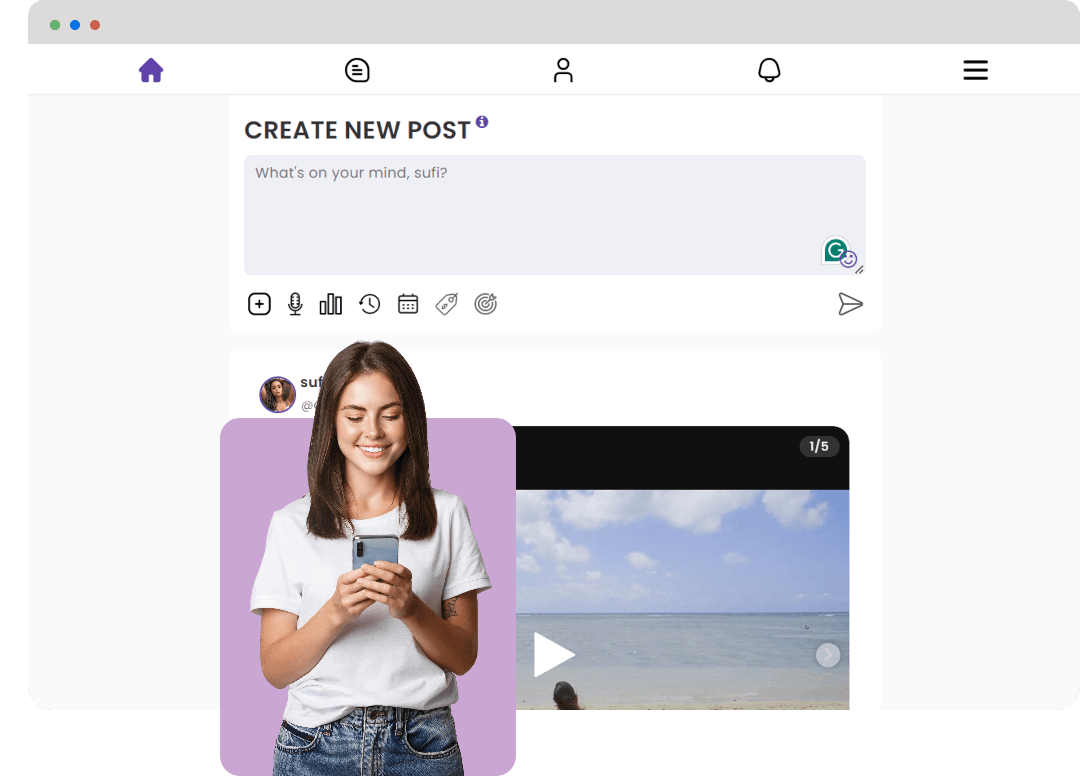The width and height of the screenshot is (1080, 776).
Task: Record audio with the microphone icon
Action: point(294,303)
